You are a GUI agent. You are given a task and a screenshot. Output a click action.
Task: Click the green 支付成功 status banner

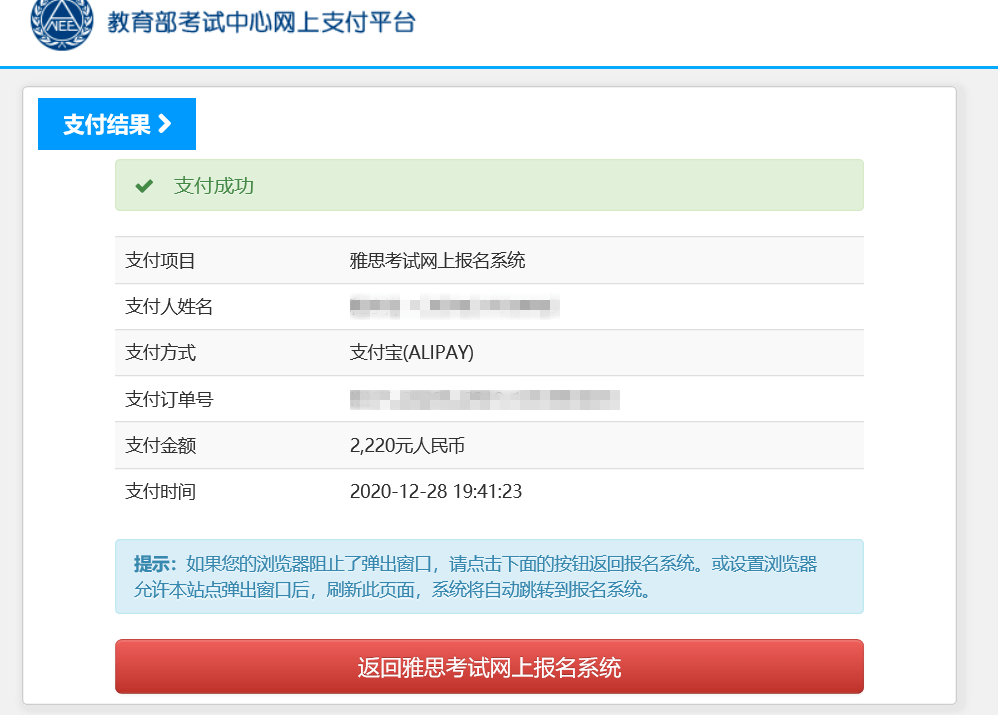coord(490,184)
